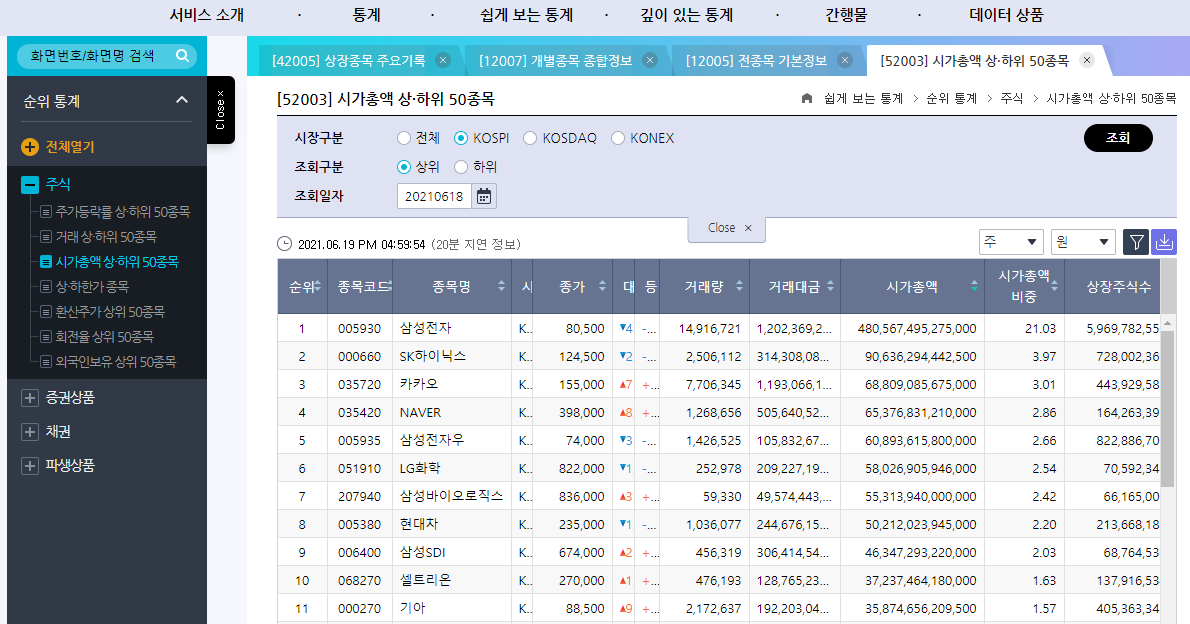Viewport: 1190px width, 624px height.
Task: Sort by 거래량 column arrow
Action: click(739, 286)
